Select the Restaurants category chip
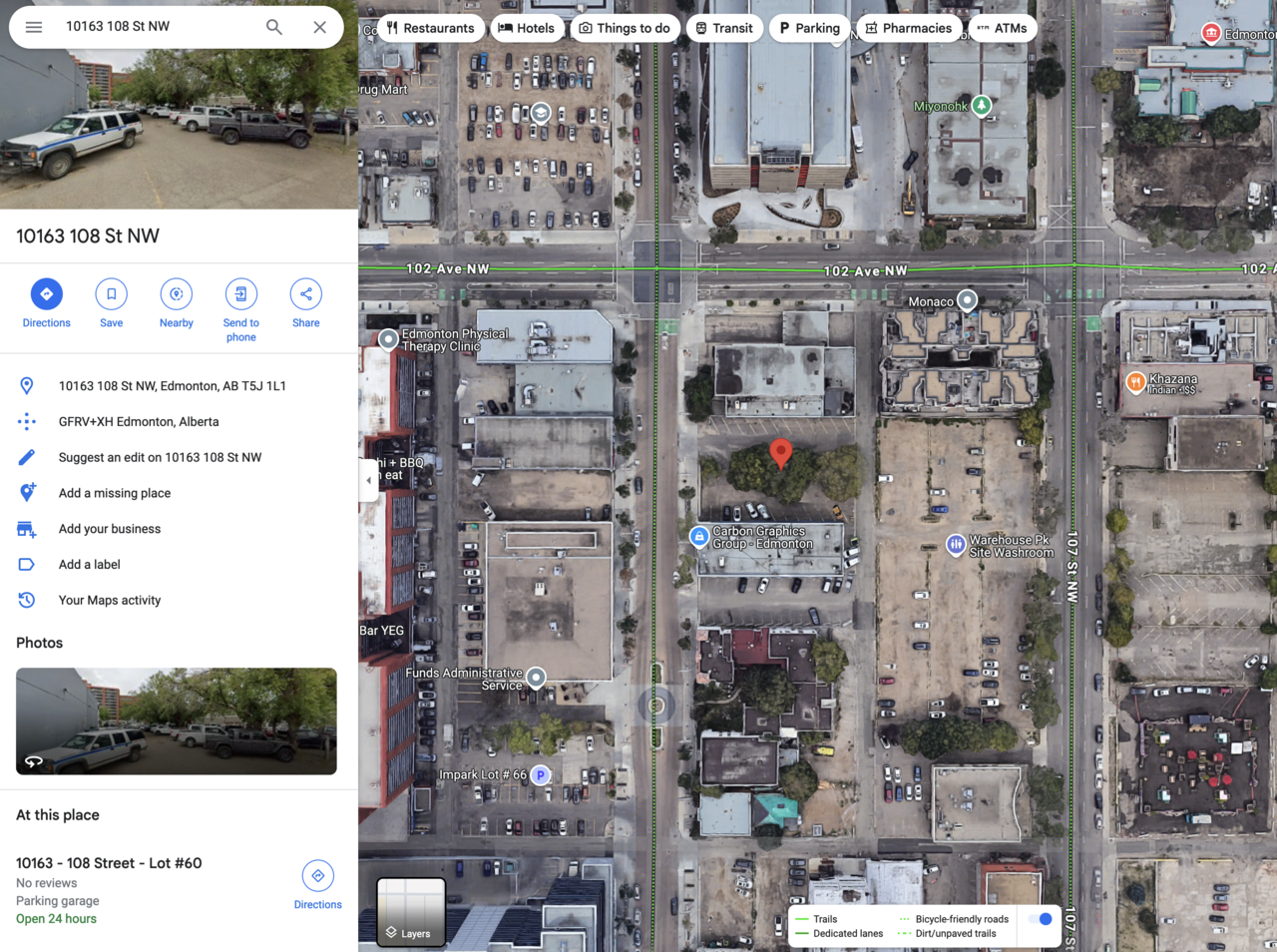Image resolution: width=1277 pixels, height=952 pixels. (430, 28)
